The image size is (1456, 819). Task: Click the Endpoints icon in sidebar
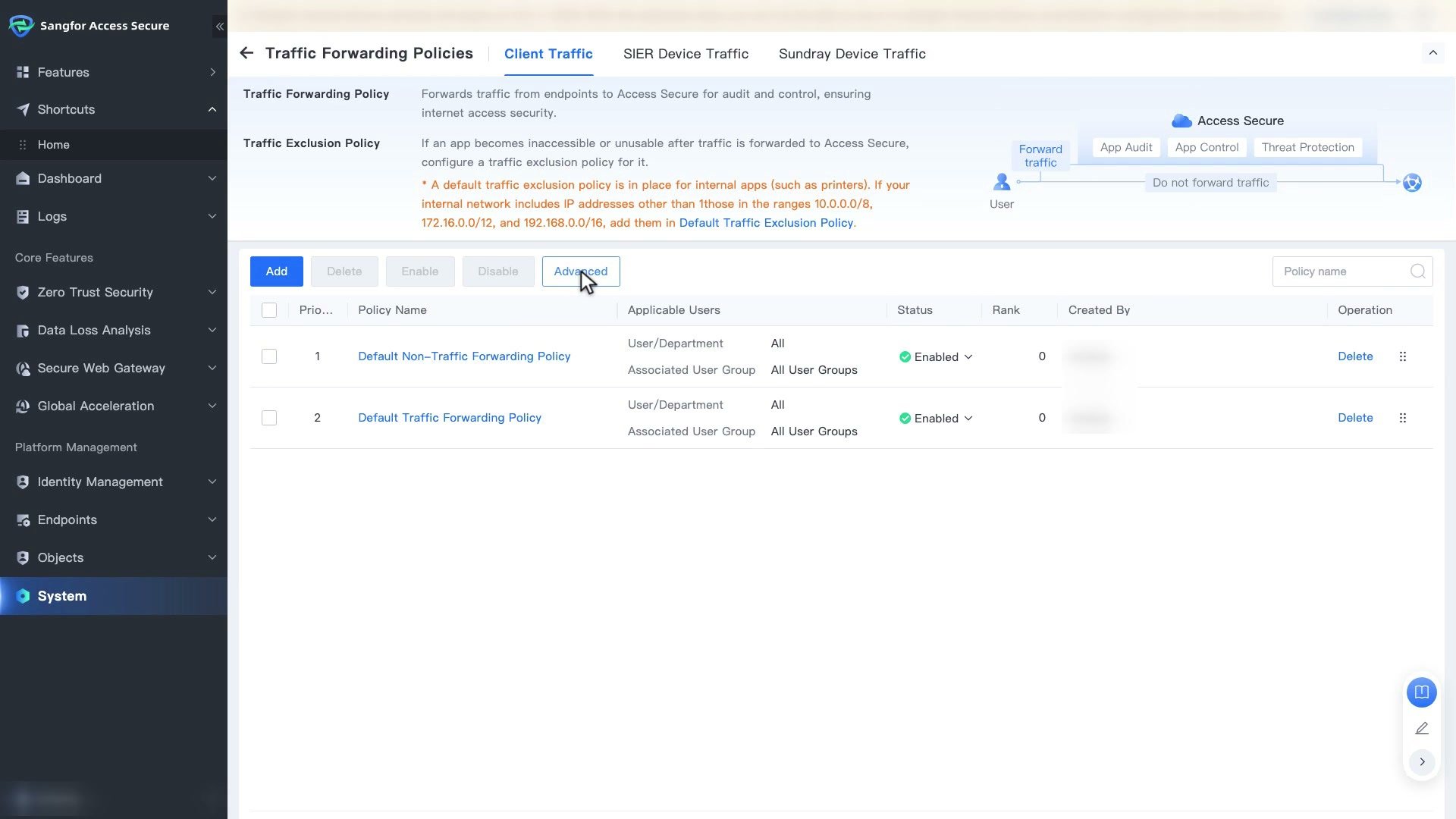tap(23, 519)
